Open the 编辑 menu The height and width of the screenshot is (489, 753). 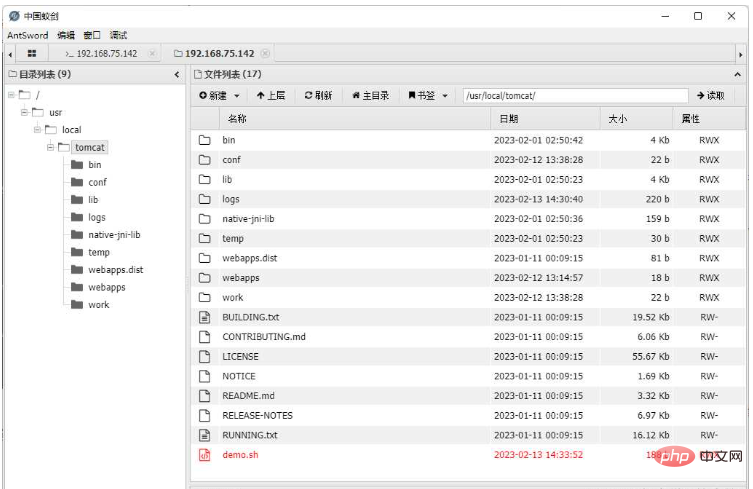point(66,35)
